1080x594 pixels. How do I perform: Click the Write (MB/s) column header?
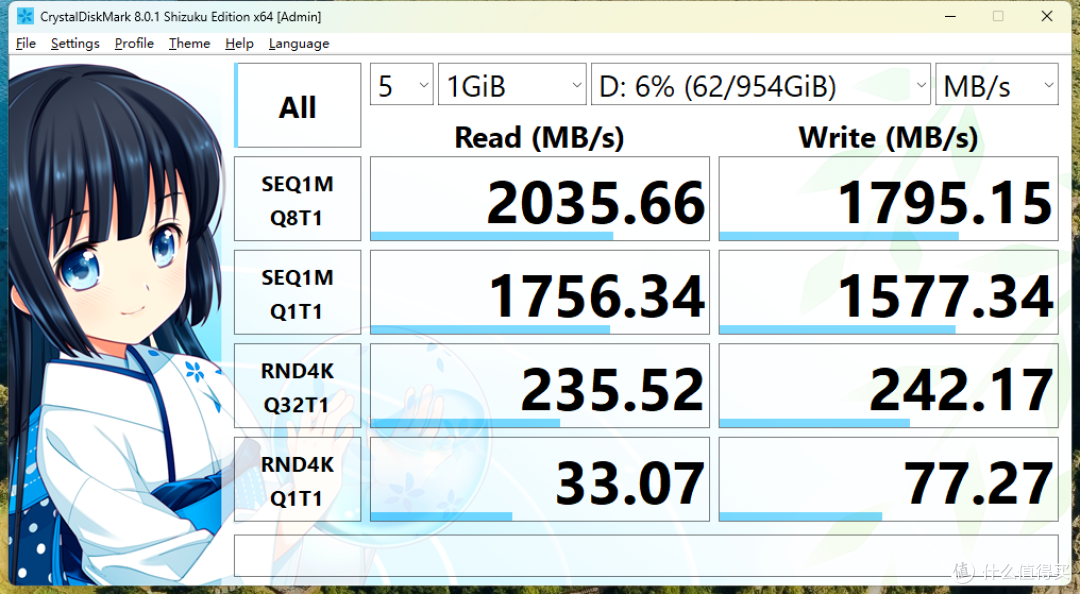point(889,137)
